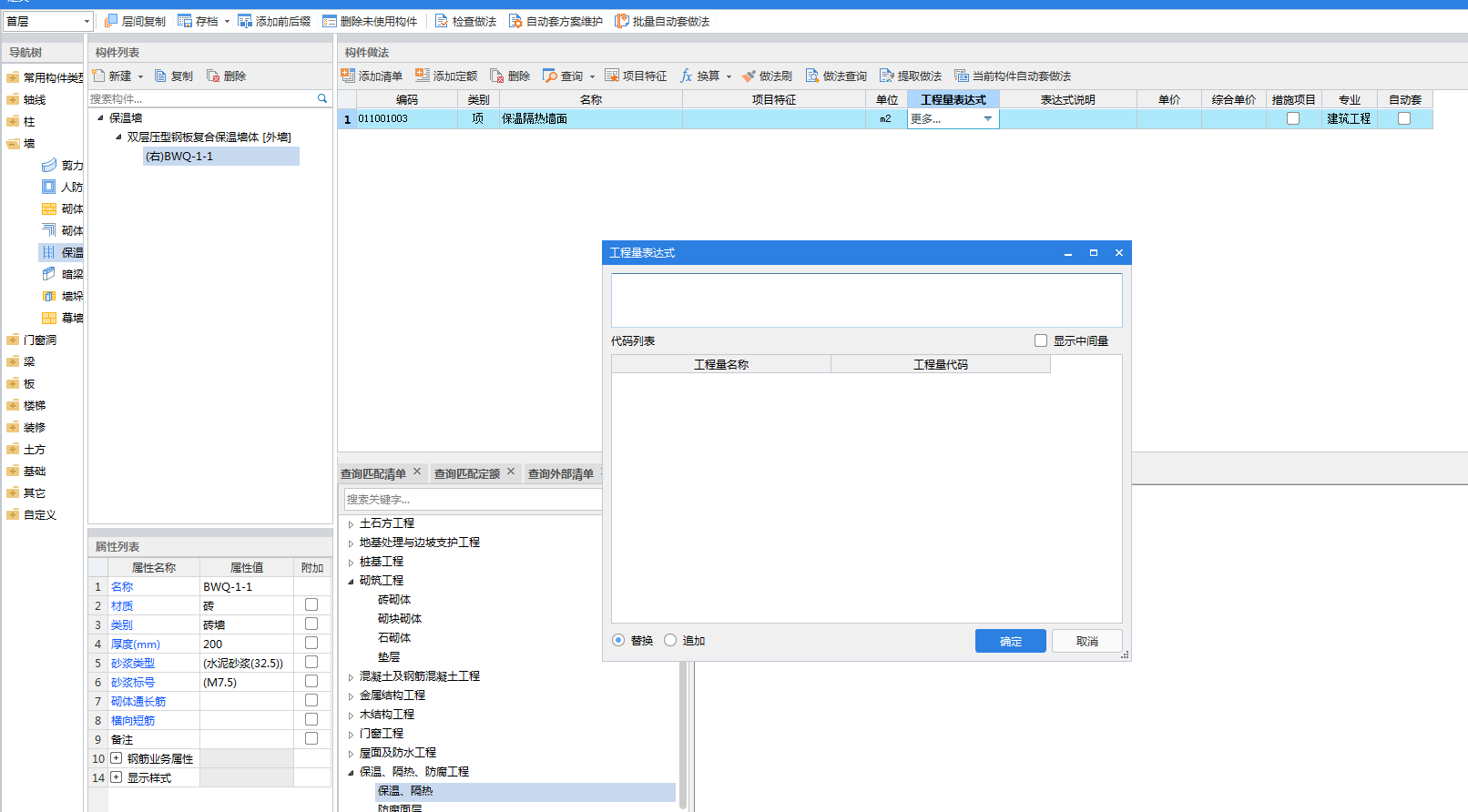Click the 检查做法 icon
The height and width of the screenshot is (812, 1468).
442,21
